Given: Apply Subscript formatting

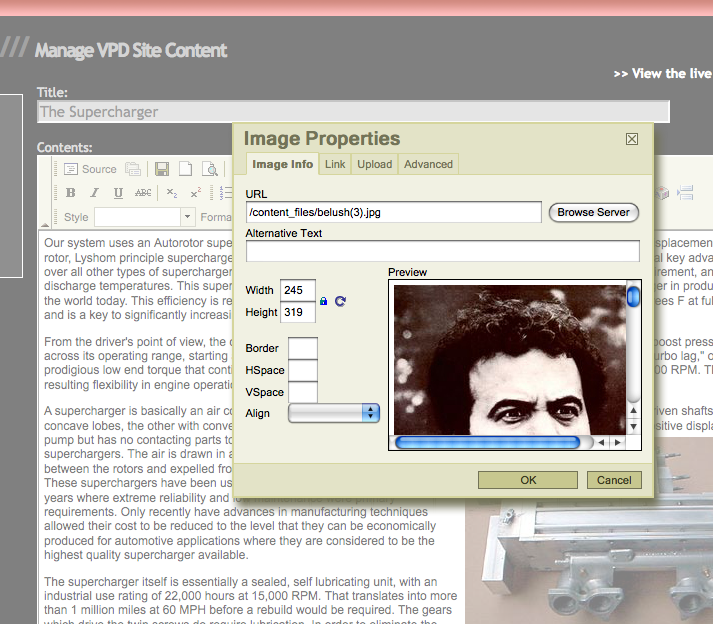Looking at the screenshot, I should [x=171, y=193].
